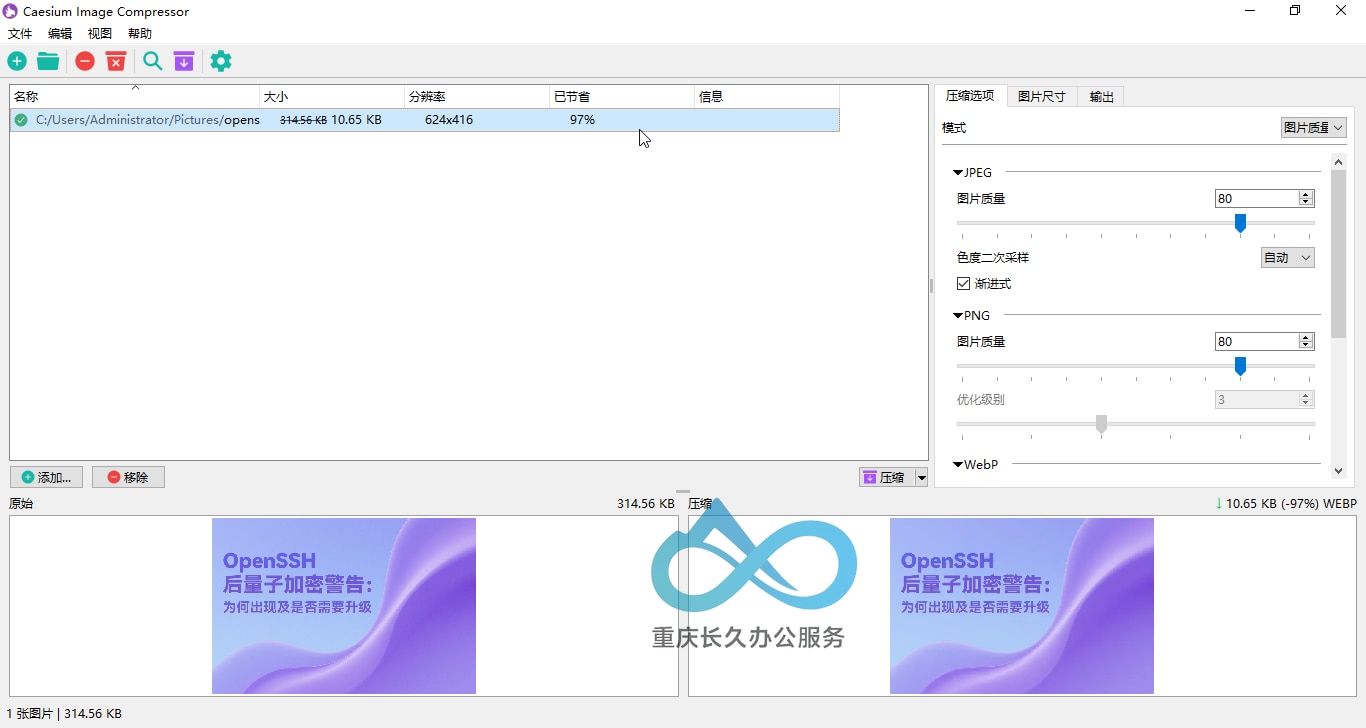
Task: Open the 文件 menu
Action: (20, 34)
